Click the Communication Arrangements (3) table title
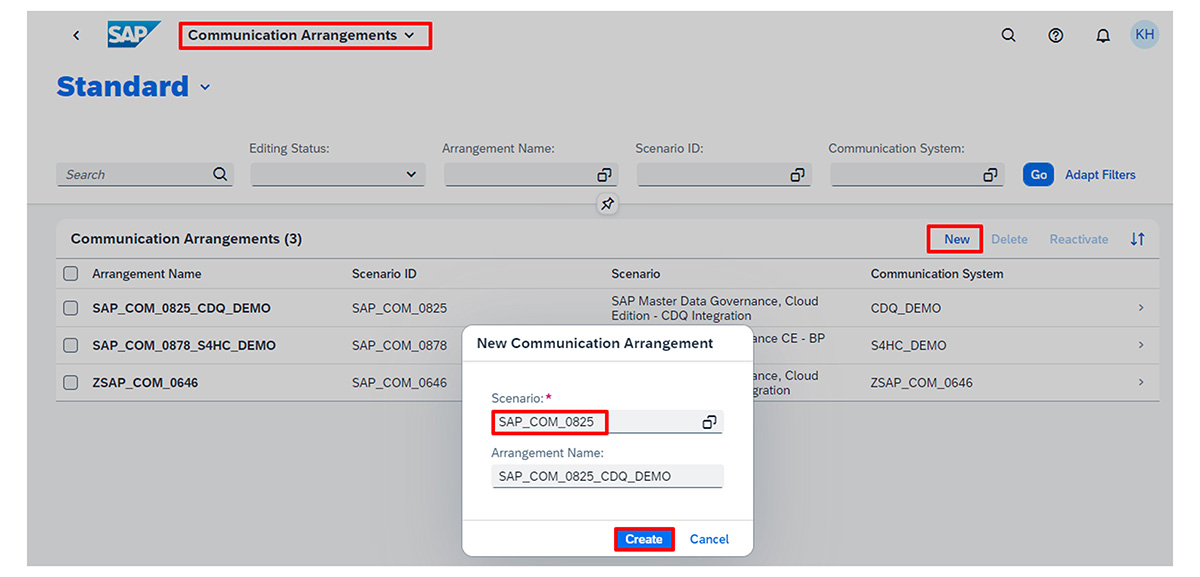This screenshot has height=577, width=1200. (x=186, y=239)
